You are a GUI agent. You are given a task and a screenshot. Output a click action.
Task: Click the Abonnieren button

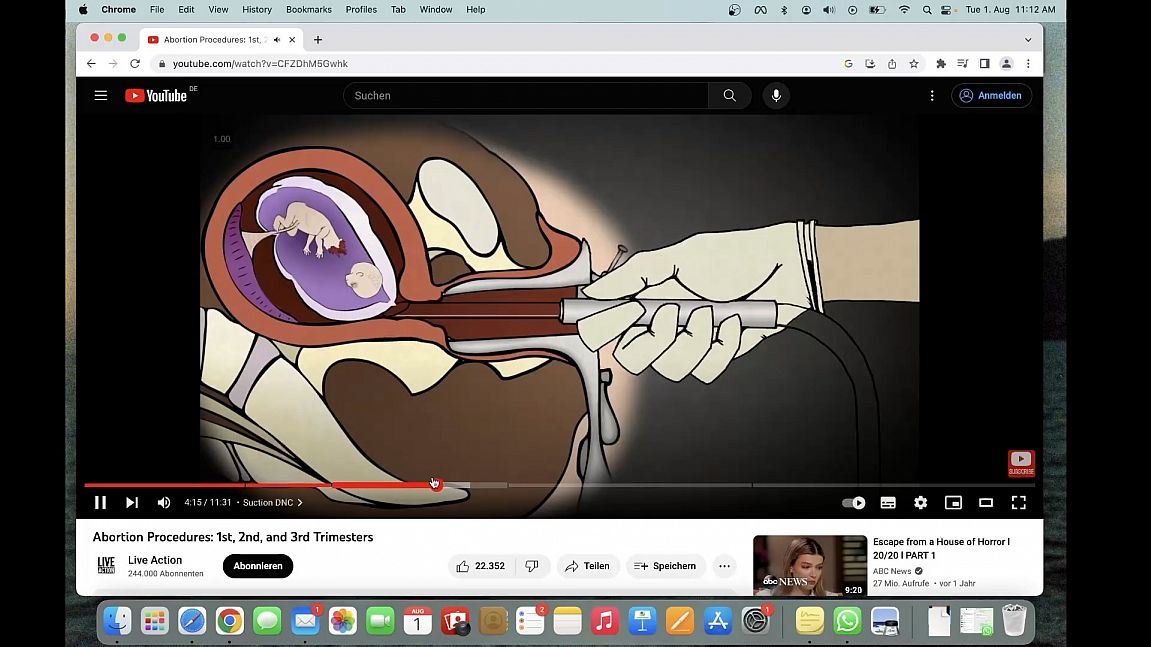[x=258, y=566]
